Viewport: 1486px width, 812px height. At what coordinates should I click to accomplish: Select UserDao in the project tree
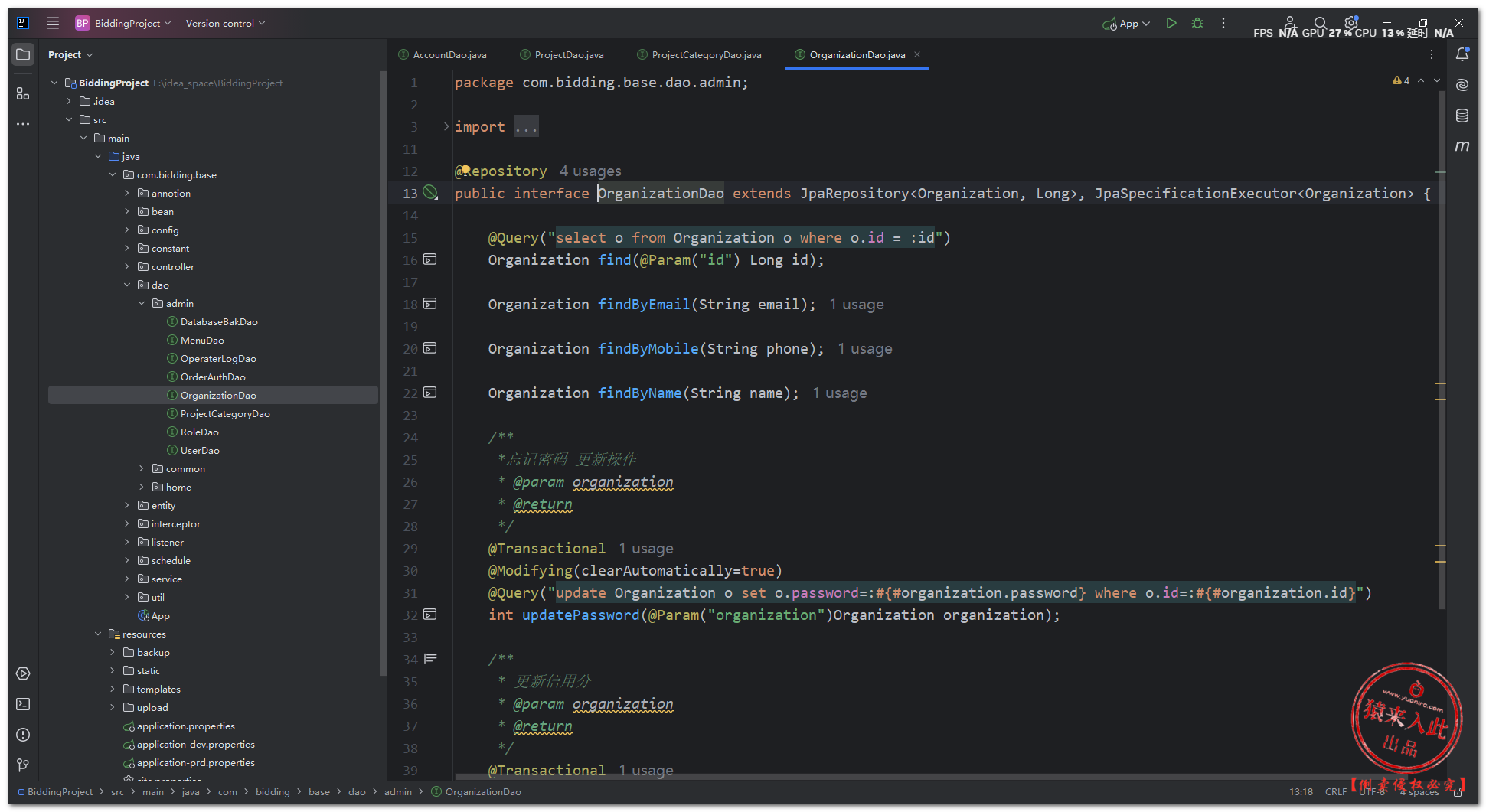point(200,451)
